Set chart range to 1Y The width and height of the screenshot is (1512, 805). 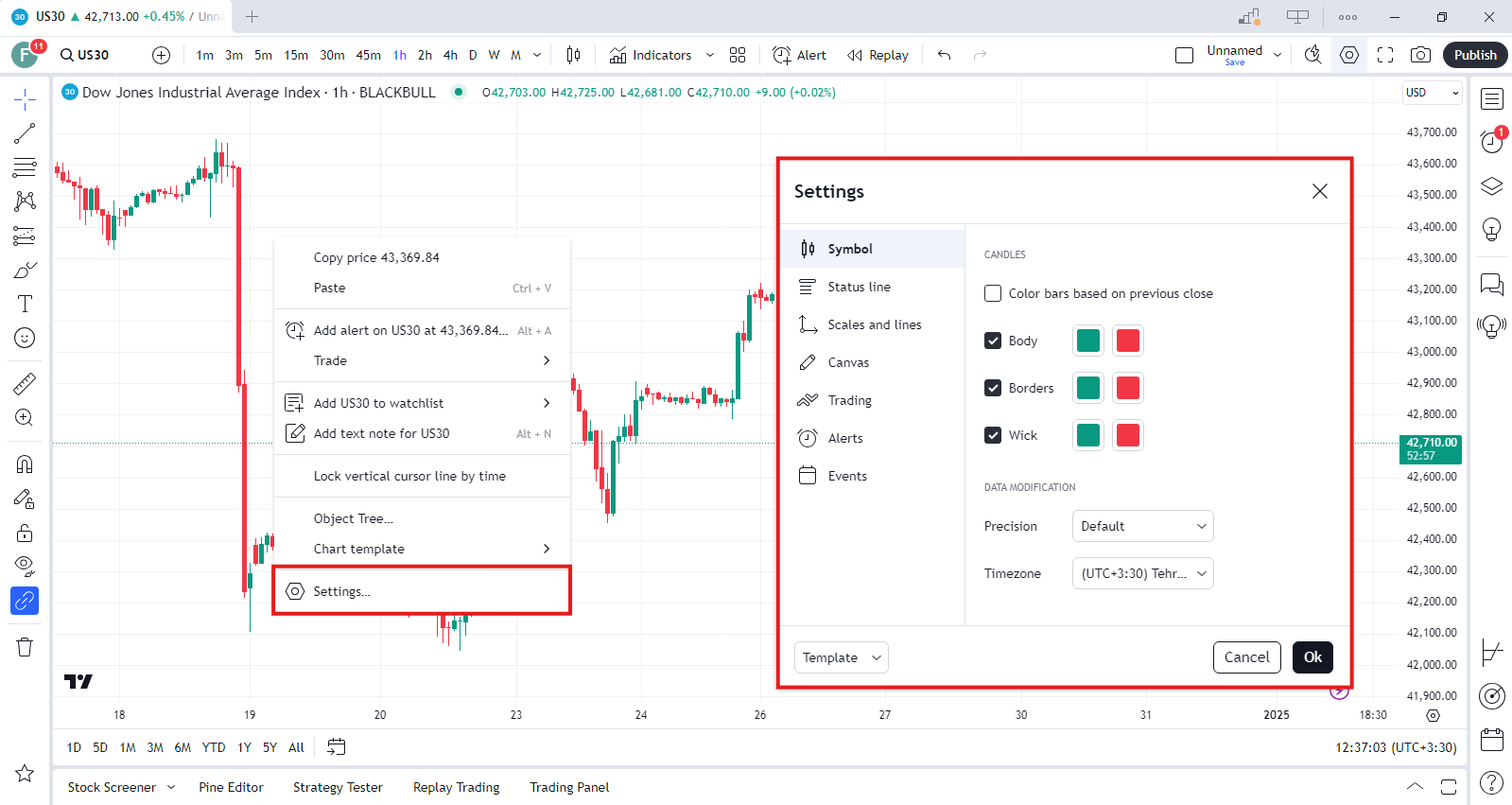[244, 747]
